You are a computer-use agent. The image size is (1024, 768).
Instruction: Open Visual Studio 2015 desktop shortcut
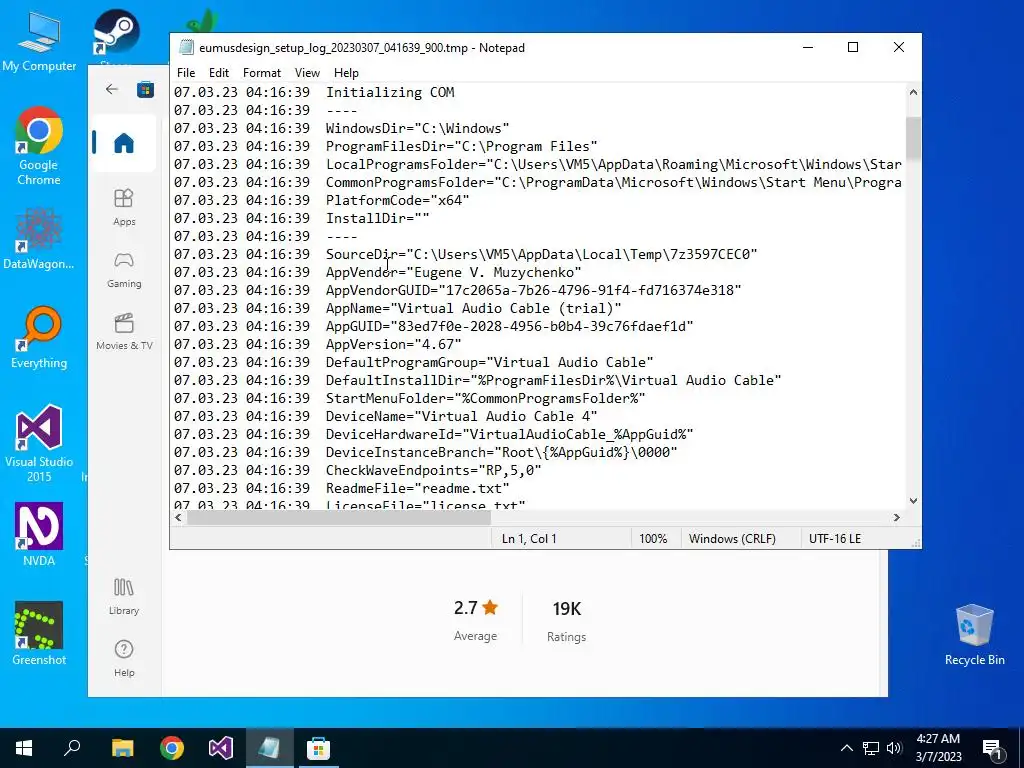click(39, 443)
